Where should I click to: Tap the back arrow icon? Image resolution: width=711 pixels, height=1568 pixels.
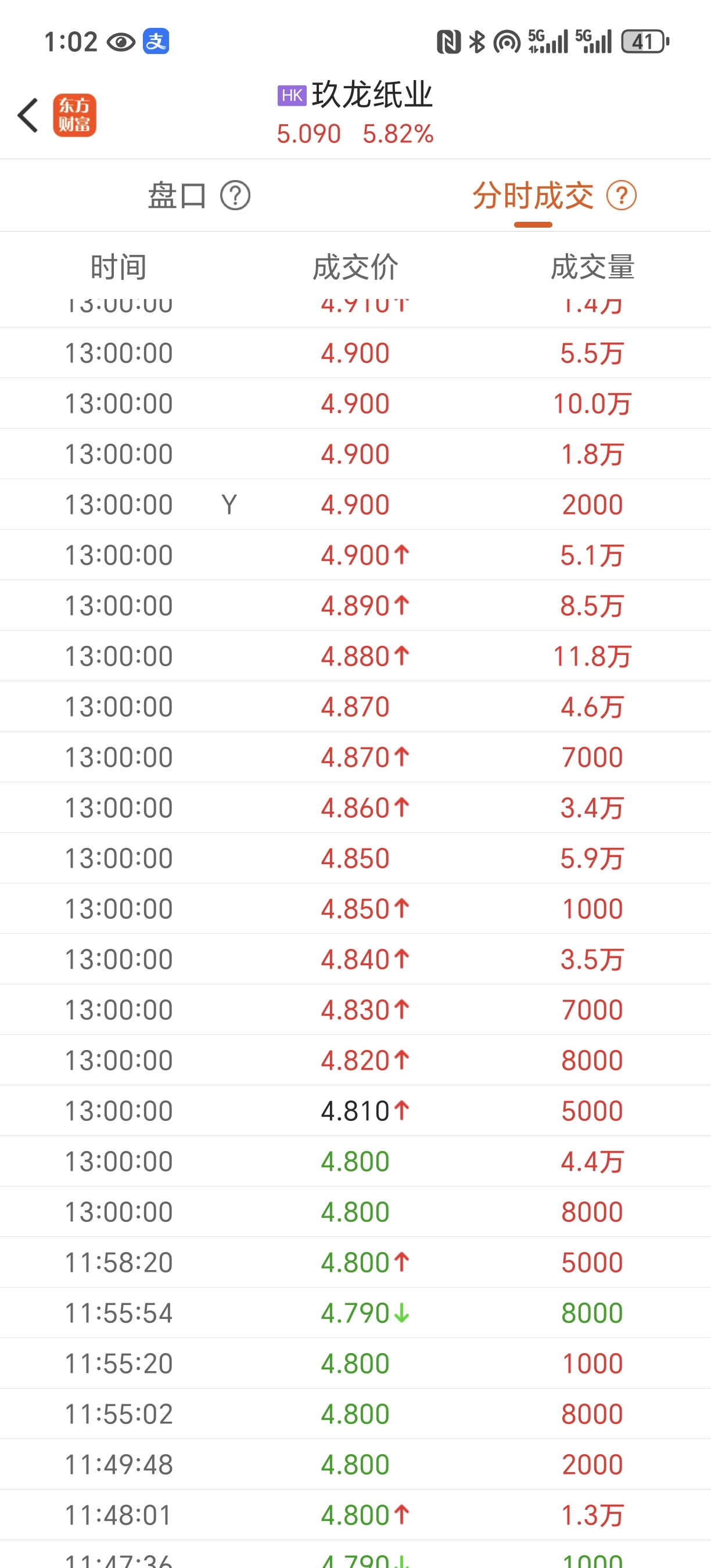[28, 115]
